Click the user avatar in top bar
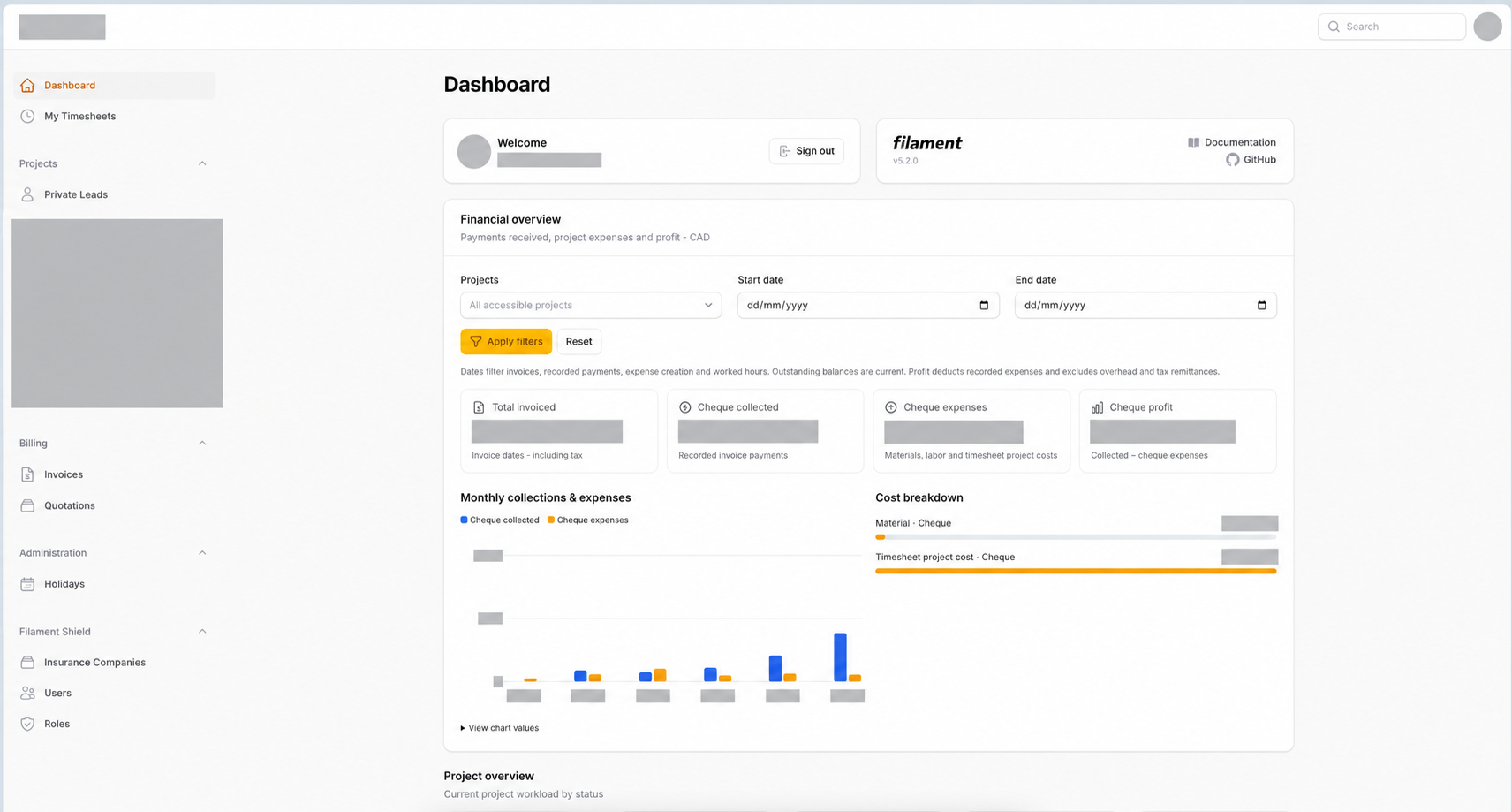This screenshot has width=1512, height=812. tap(1487, 27)
